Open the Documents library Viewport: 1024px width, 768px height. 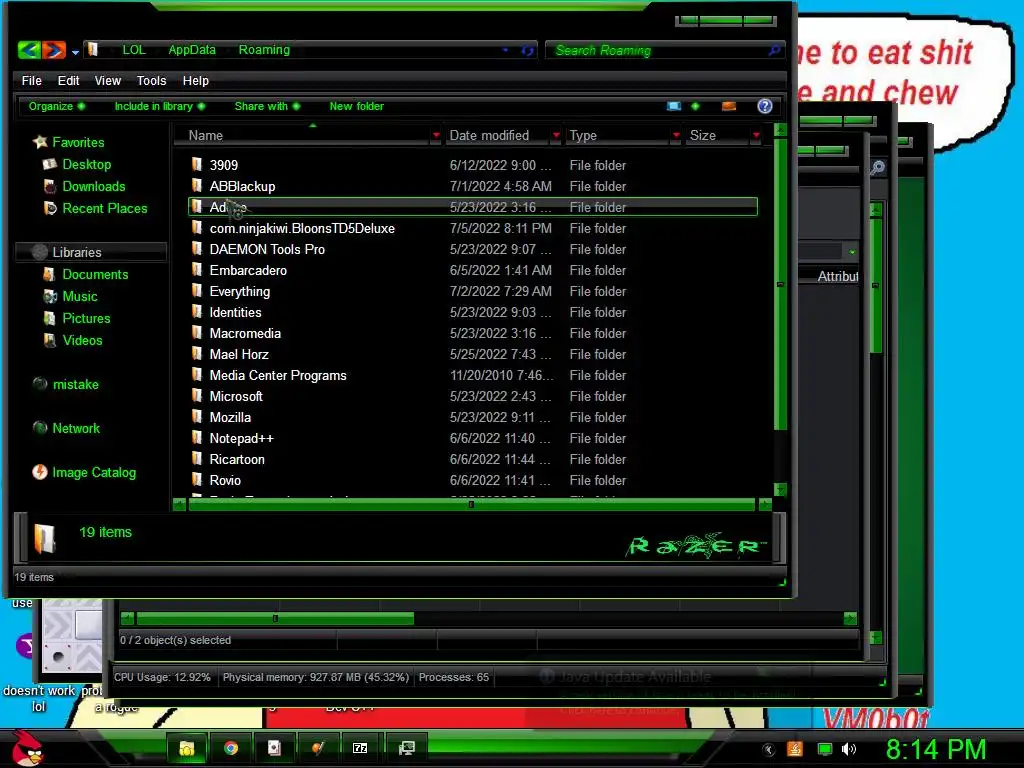95,275
